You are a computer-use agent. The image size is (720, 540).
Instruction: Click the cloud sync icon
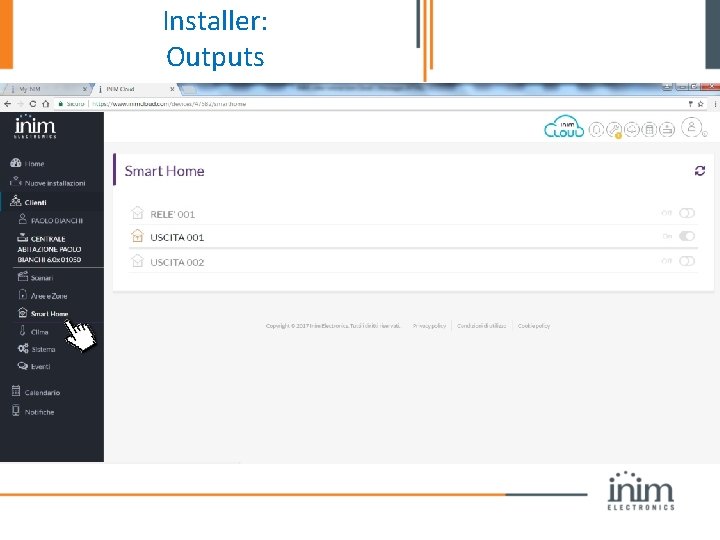click(632, 130)
